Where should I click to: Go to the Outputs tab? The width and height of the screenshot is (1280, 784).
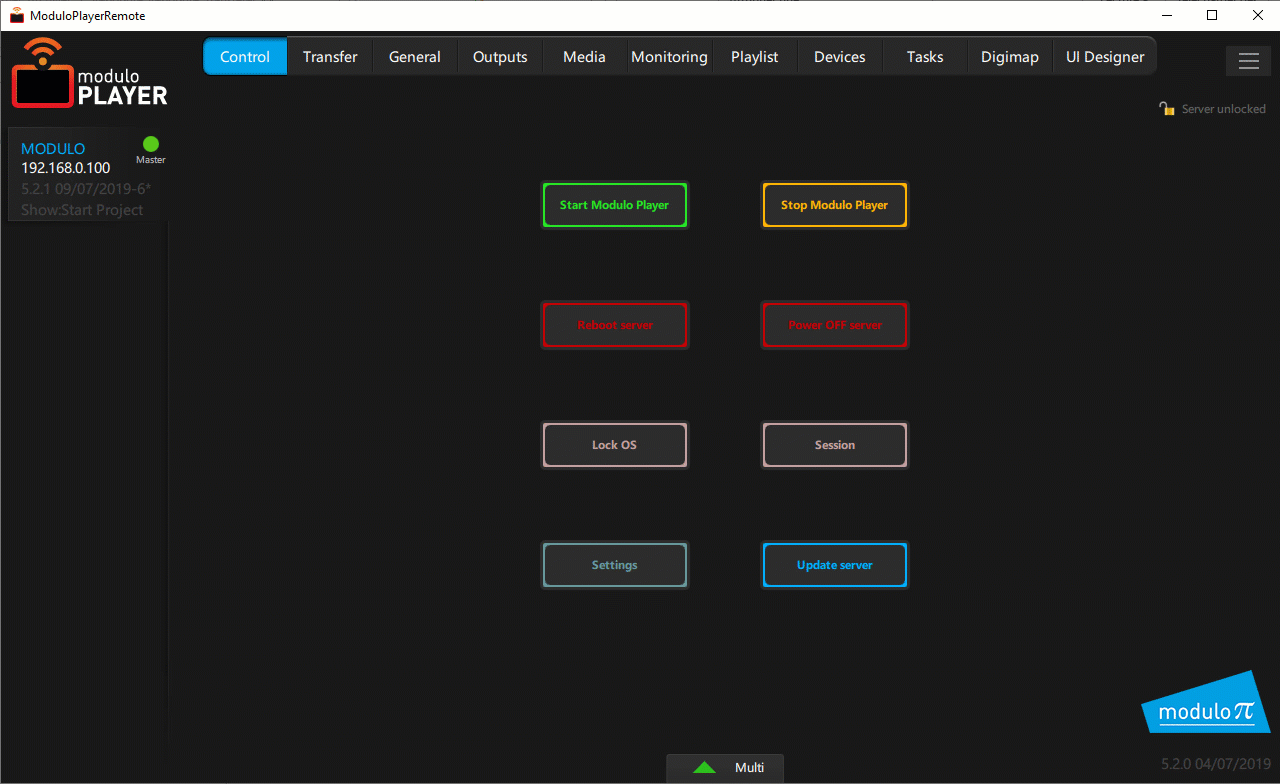[x=500, y=57]
